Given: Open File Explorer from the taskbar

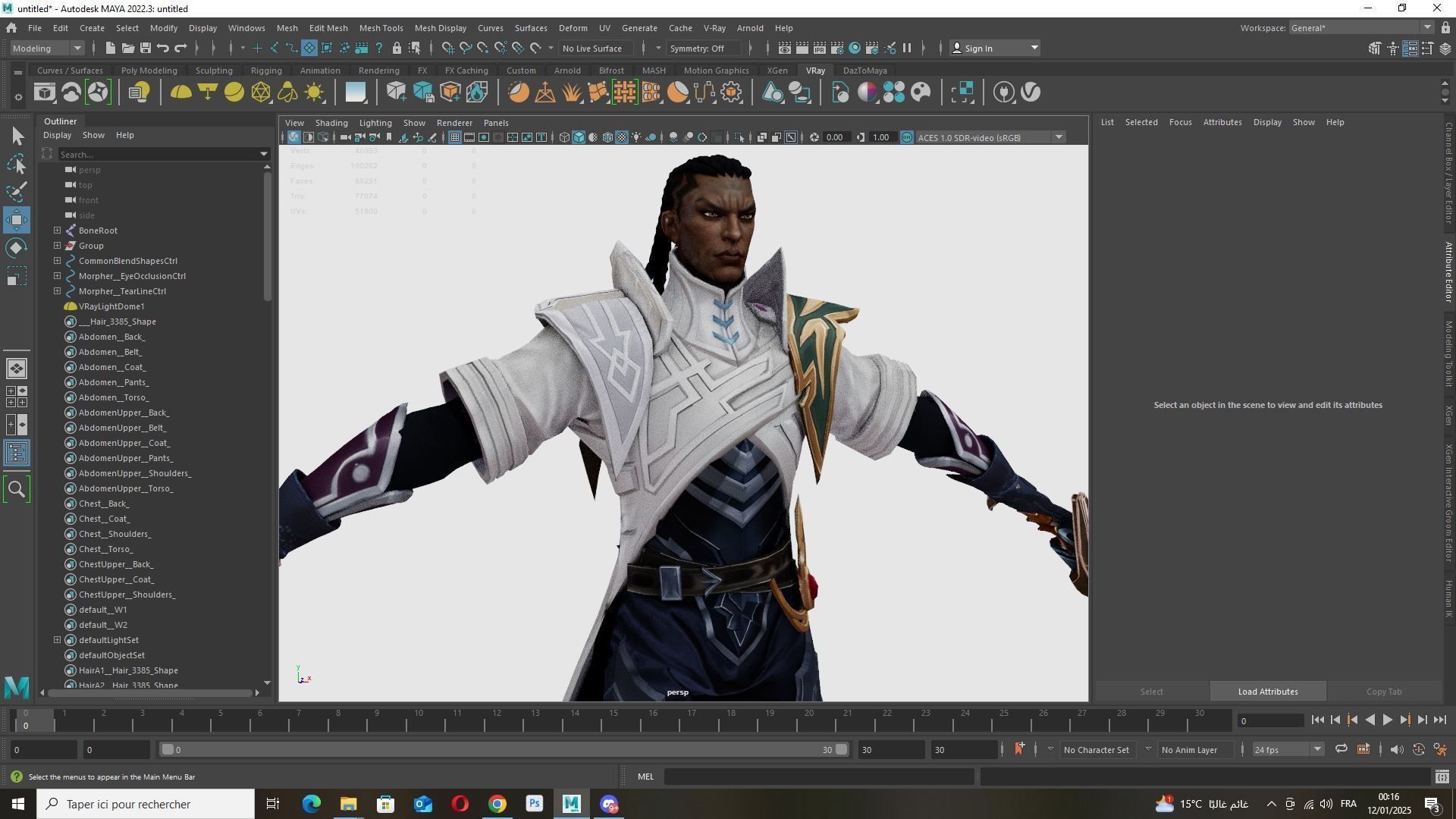Looking at the screenshot, I should coord(348,804).
